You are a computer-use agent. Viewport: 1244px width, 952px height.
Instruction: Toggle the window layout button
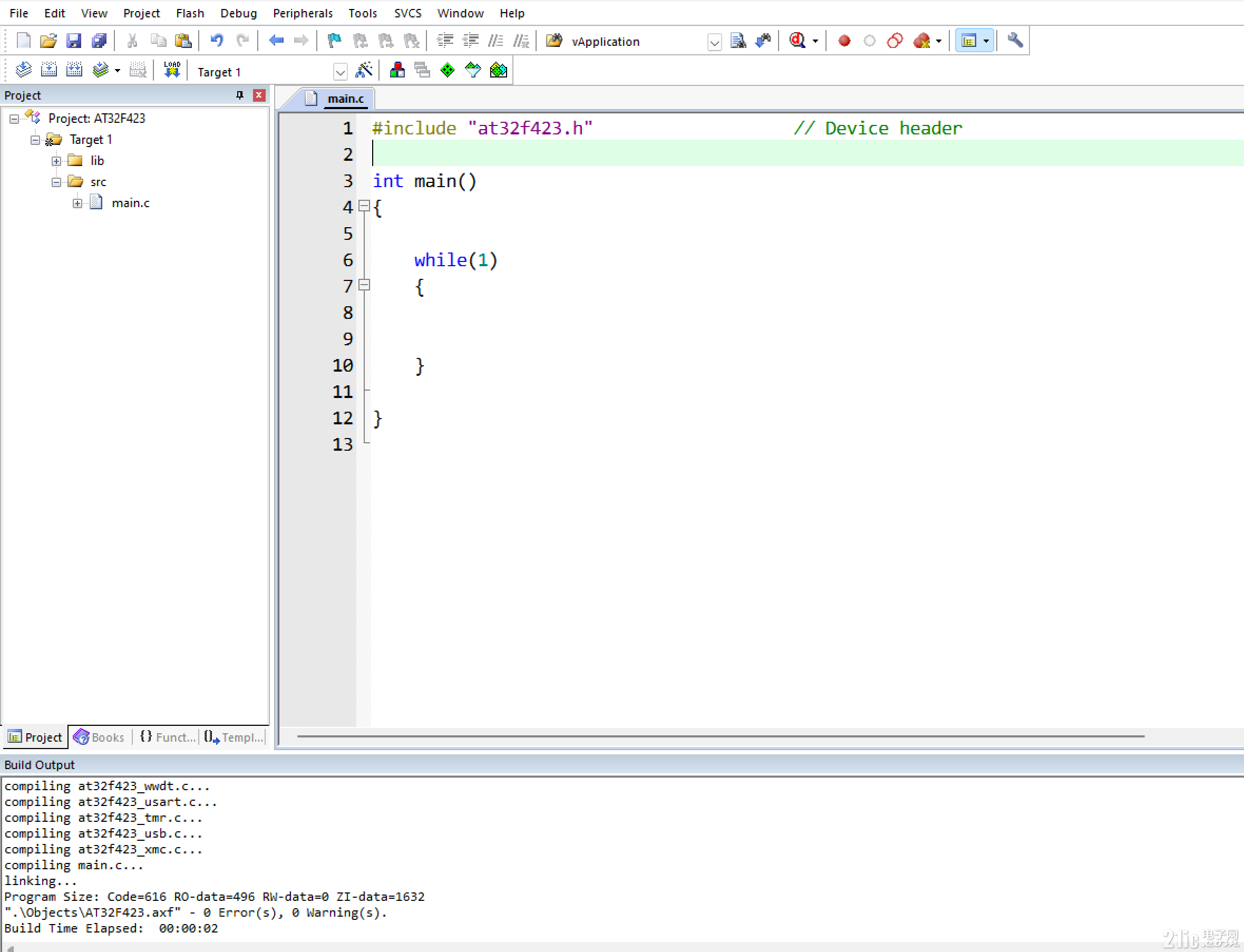coord(969,41)
